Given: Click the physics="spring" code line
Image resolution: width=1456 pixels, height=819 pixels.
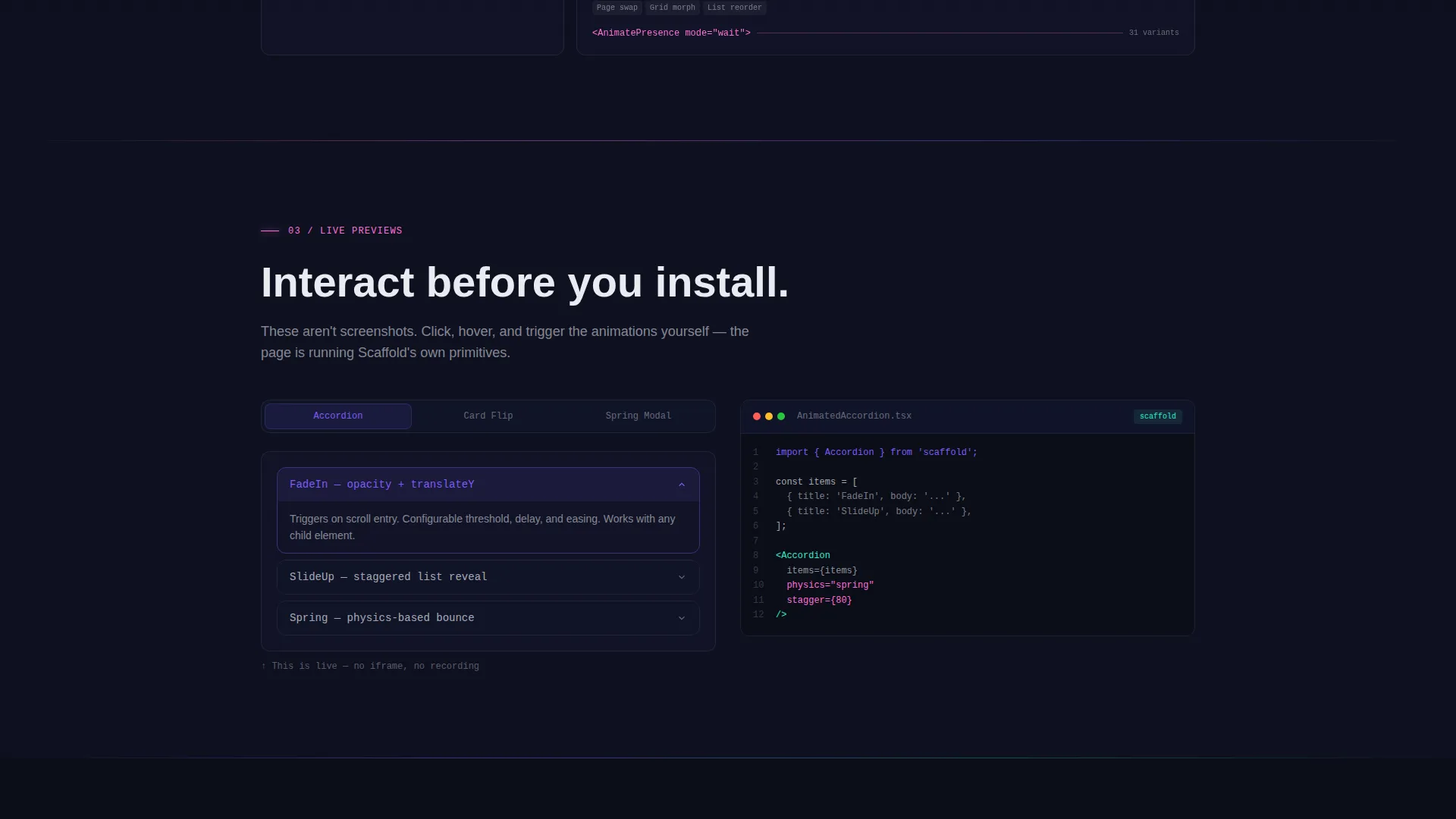Looking at the screenshot, I should tap(830, 585).
